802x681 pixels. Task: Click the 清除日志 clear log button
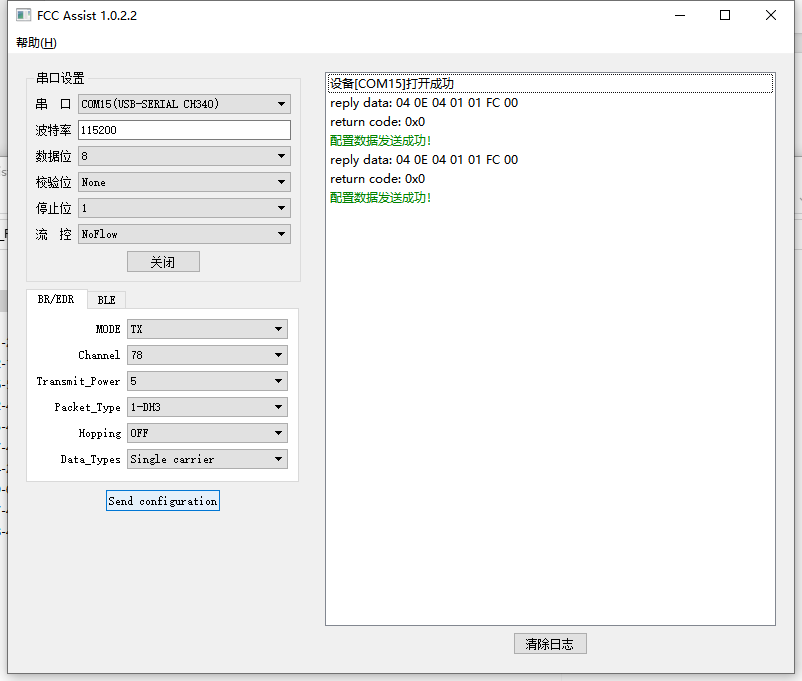(x=550, y=644)
